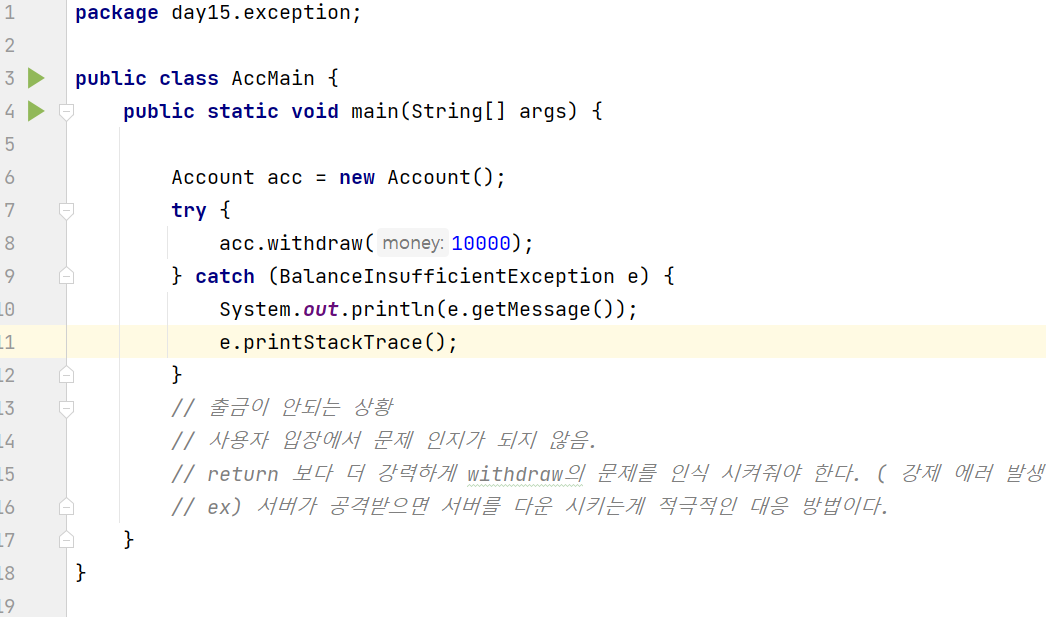Click the 'new' keyword in Account creation
This screenshot has width=1046, height=617.
click(x=357, y=177)
